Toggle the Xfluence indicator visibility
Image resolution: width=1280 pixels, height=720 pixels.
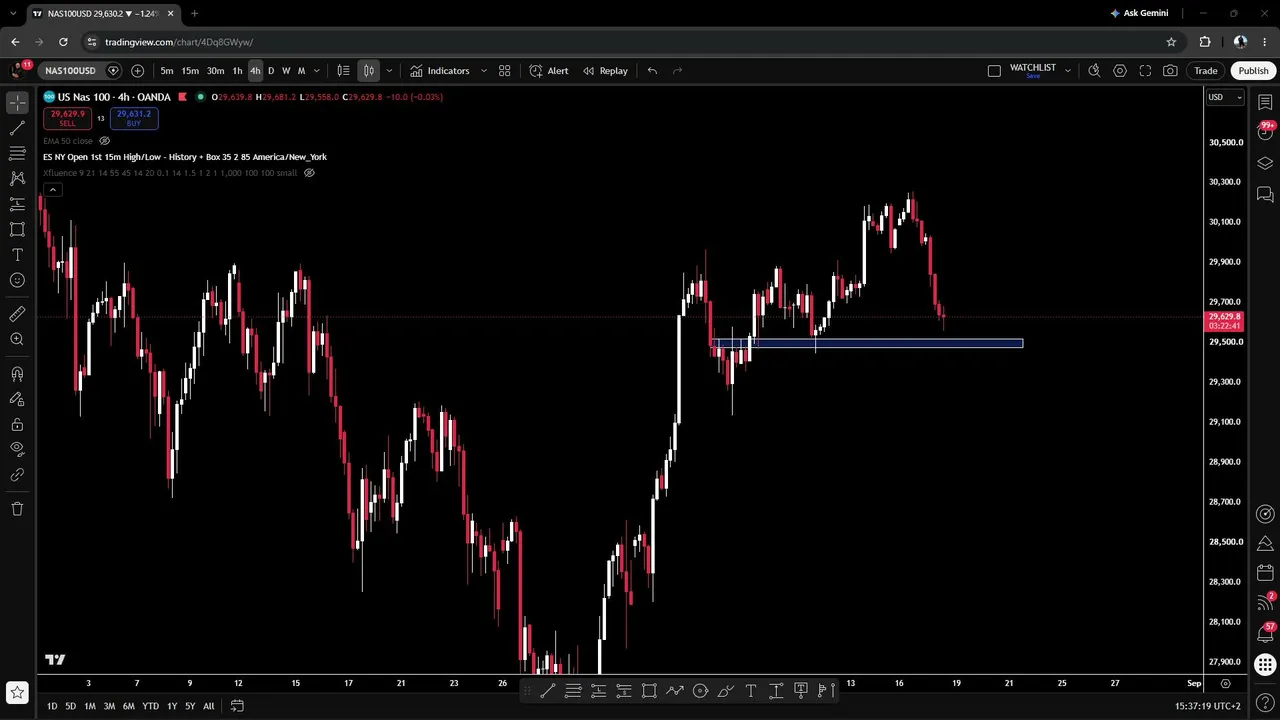[x=309, y=173]
